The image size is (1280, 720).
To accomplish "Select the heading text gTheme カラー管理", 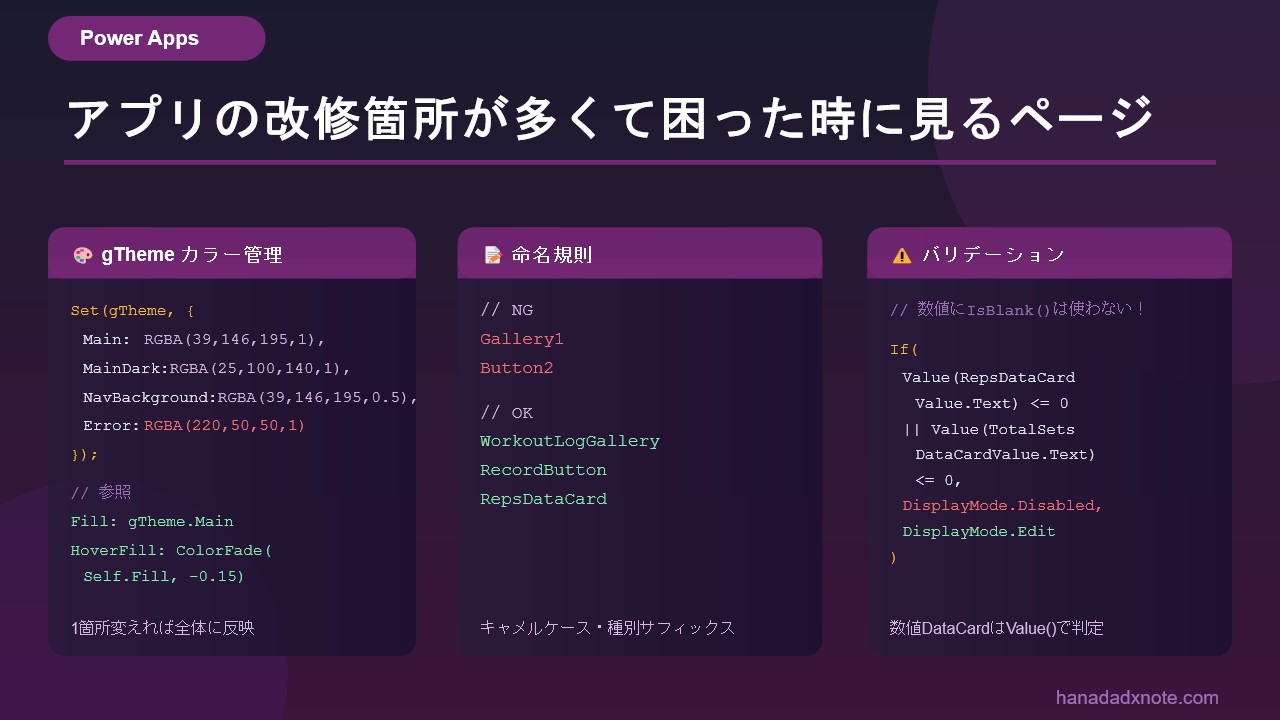I will point(192,255).
